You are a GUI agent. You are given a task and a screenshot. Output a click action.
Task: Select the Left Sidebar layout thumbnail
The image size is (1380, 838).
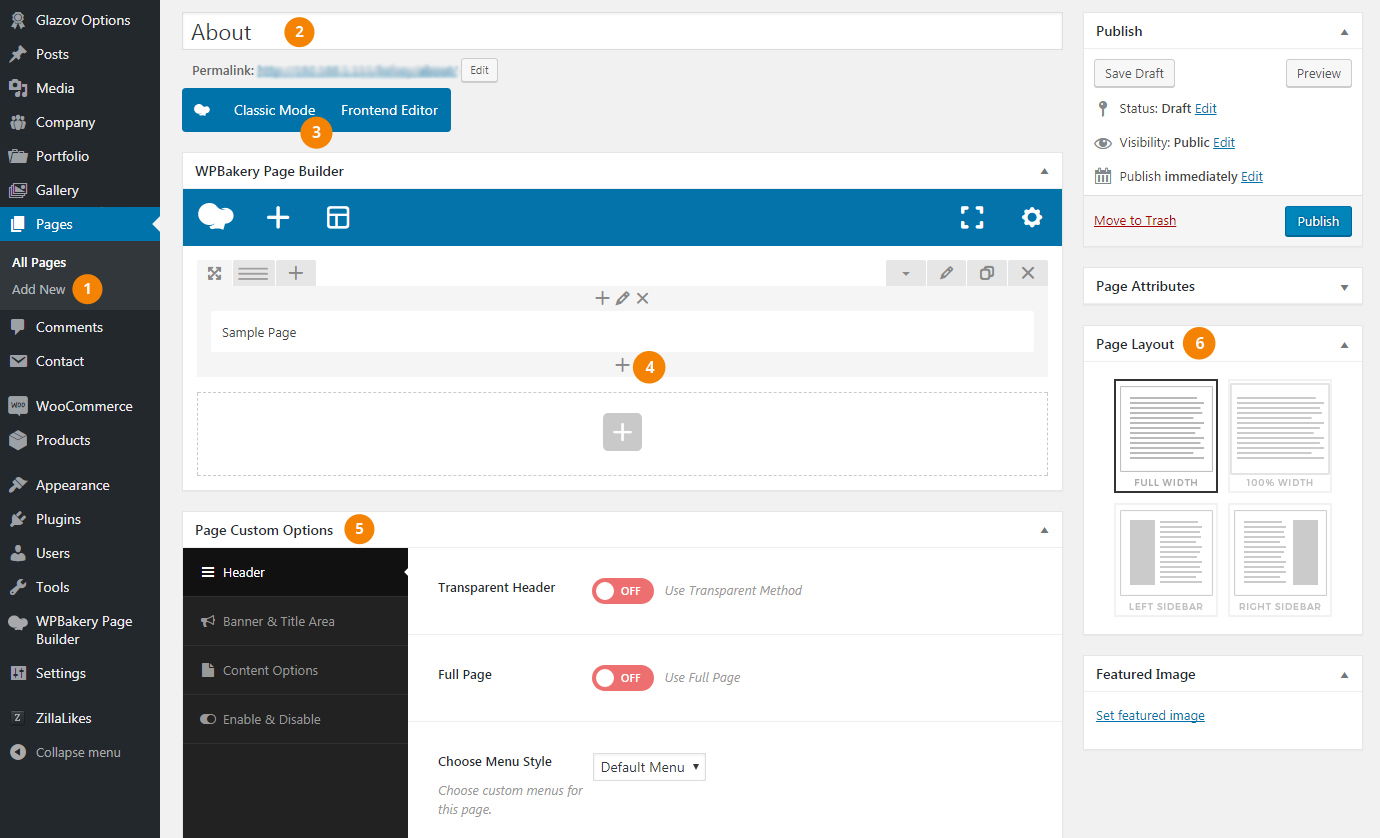coord(1165,558)
